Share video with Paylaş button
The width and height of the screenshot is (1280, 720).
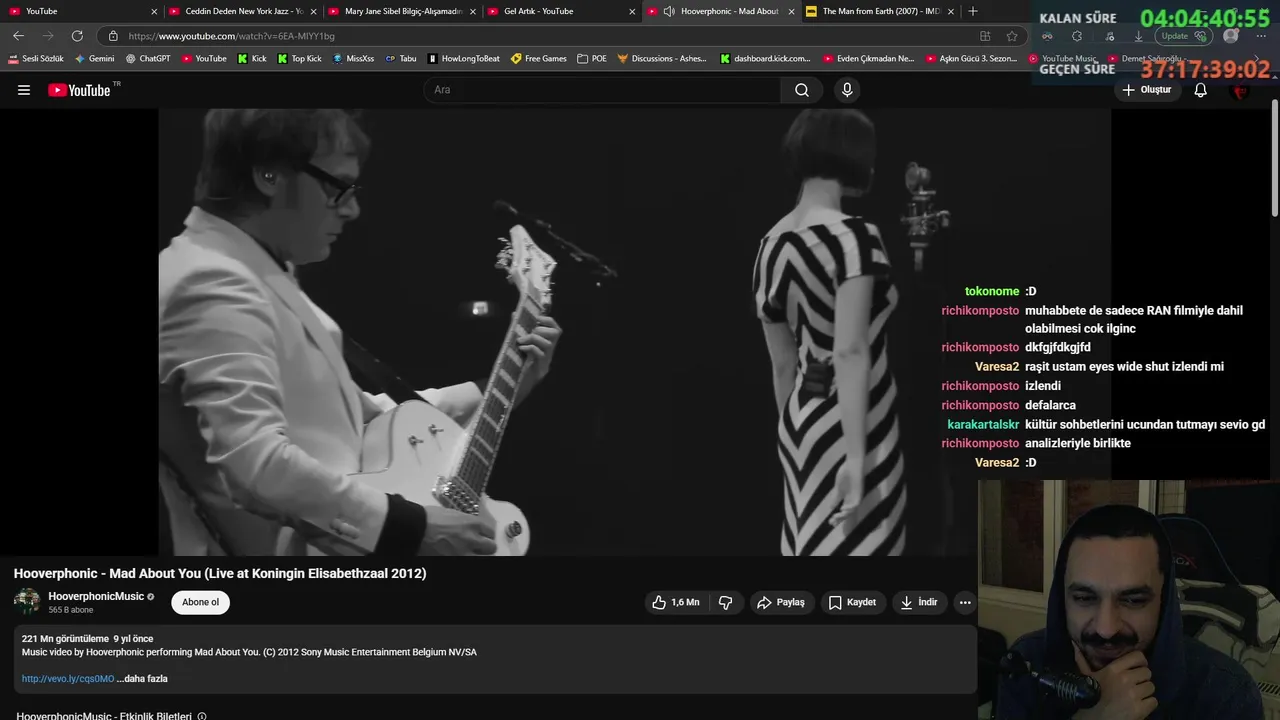pos(781,602)
